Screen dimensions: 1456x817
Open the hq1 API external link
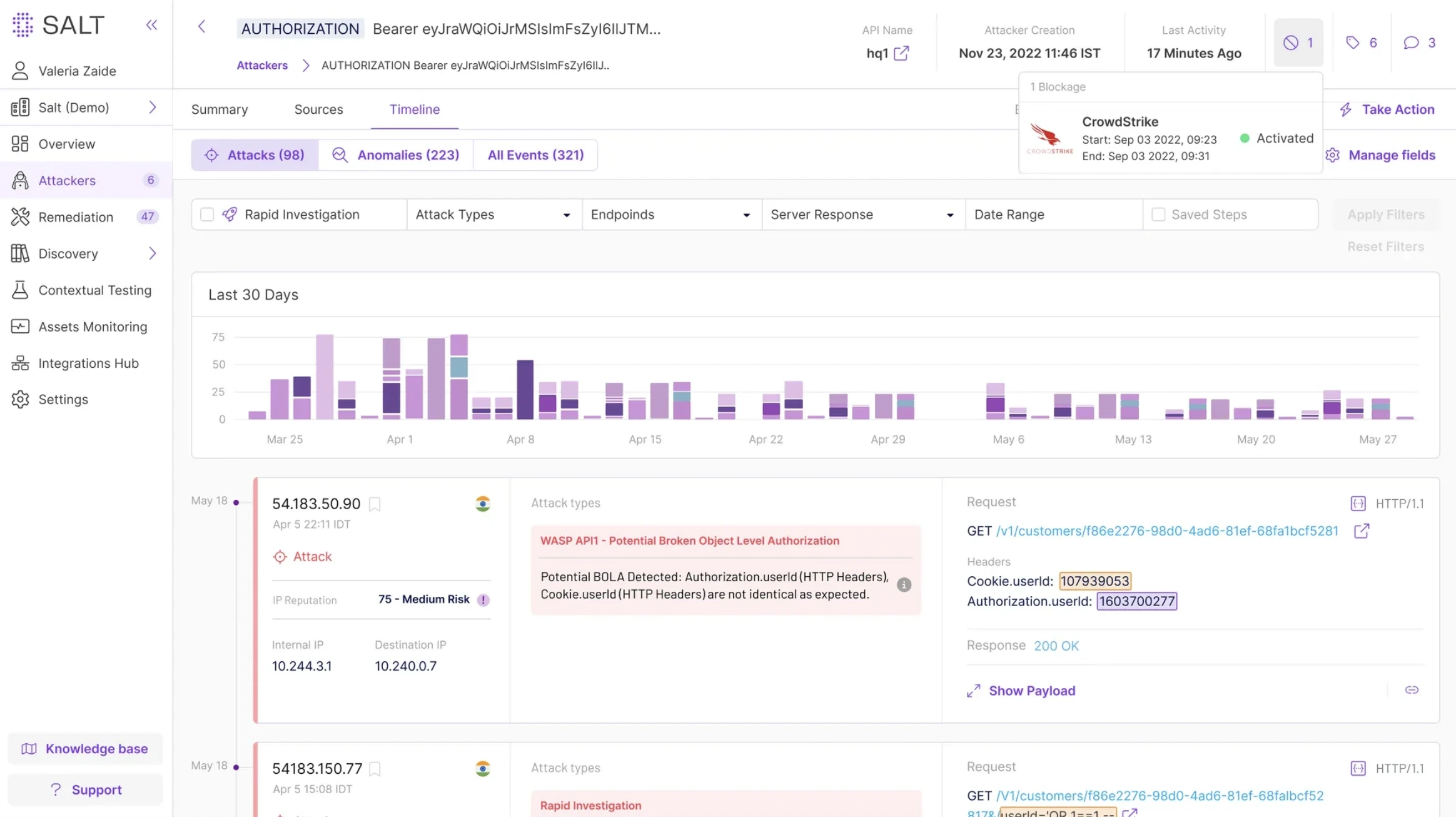(x=901, y=54)
